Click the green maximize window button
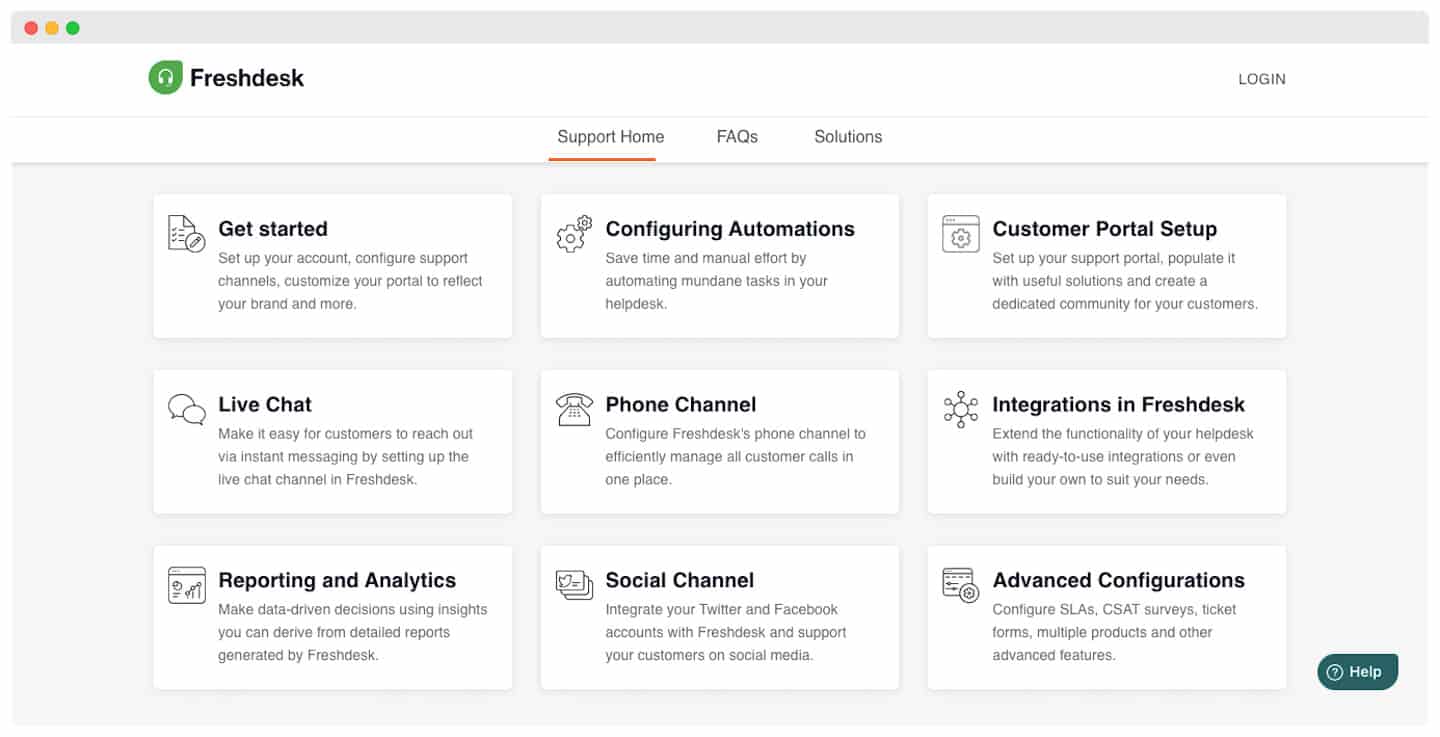 click(x=73, y=28)
